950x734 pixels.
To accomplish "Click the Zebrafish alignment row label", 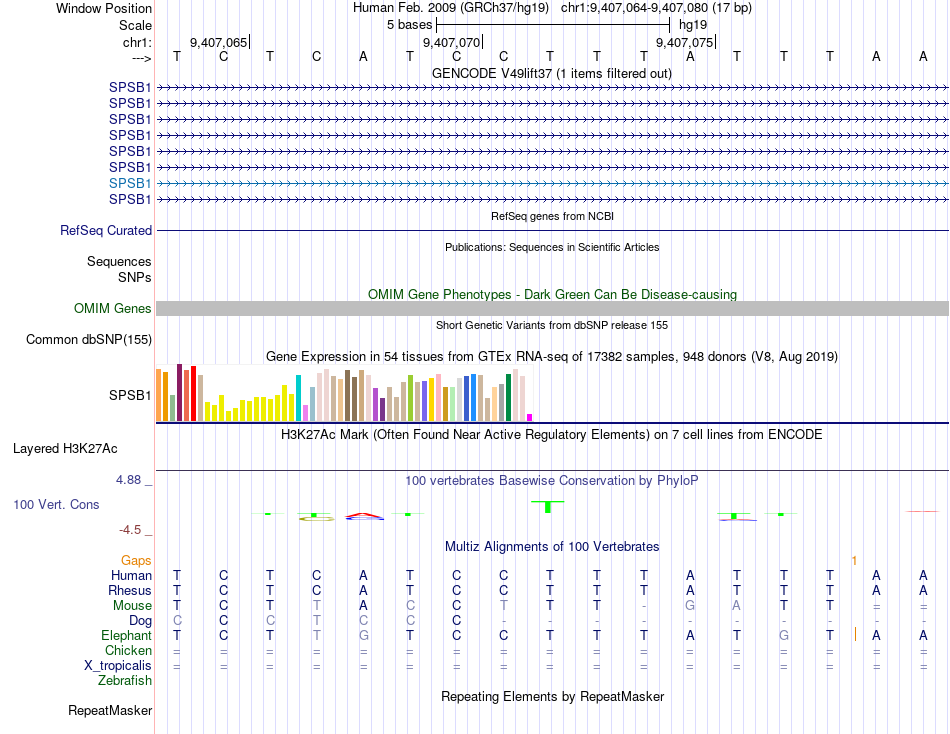I will 125,681.
